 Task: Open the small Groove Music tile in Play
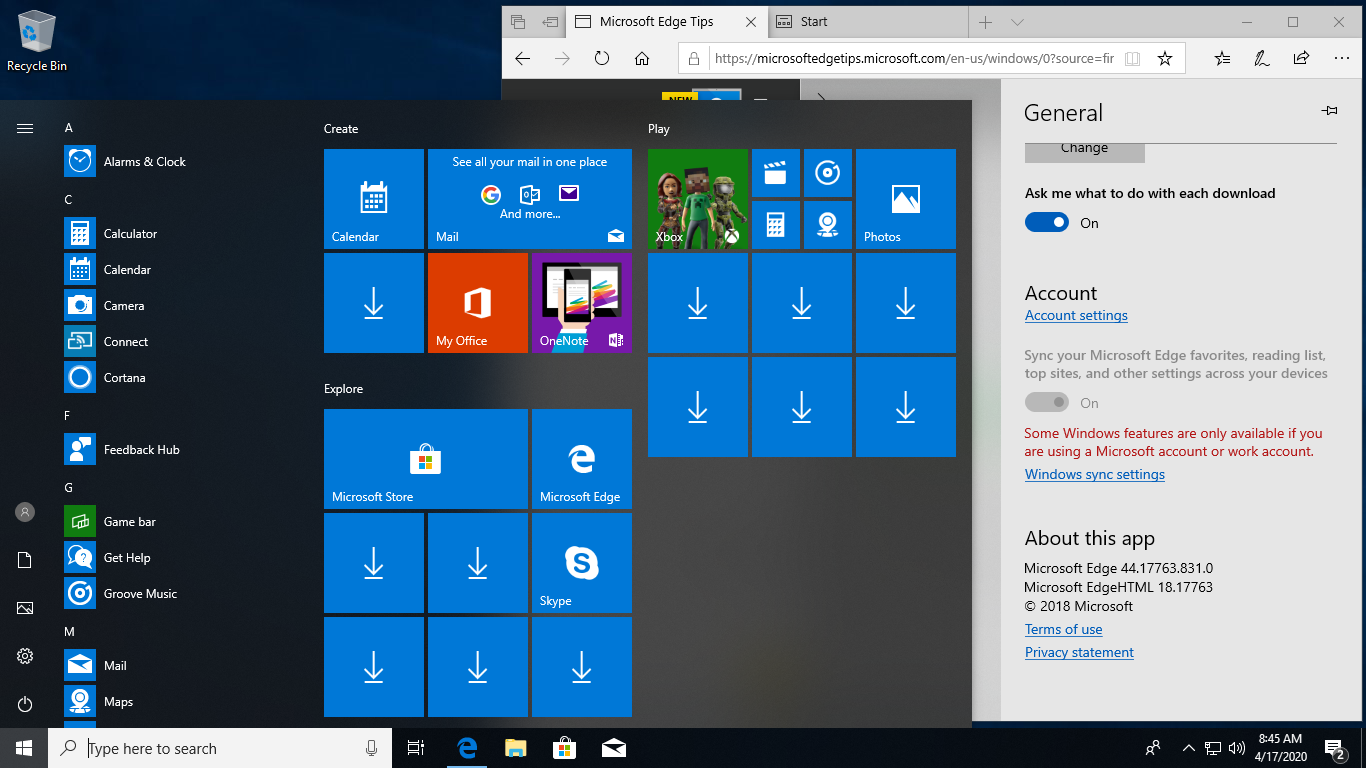828,173
